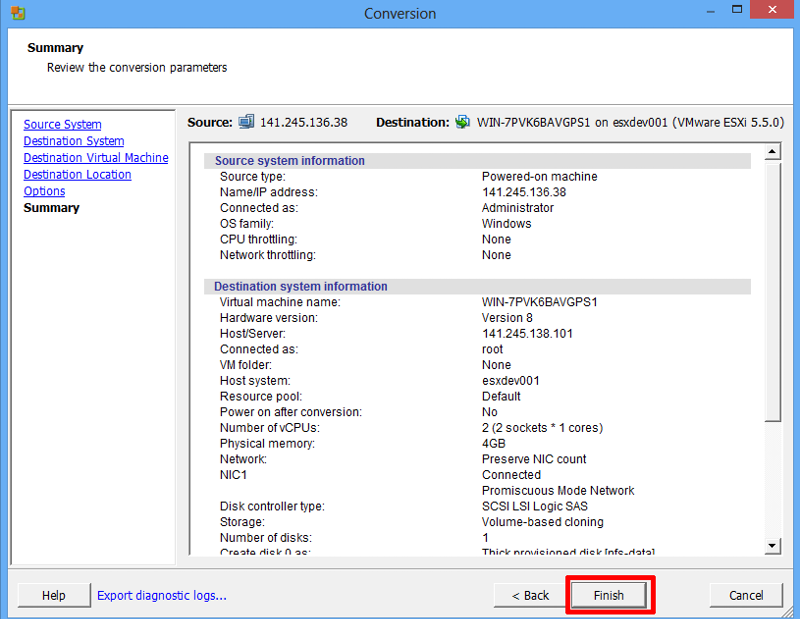The width and height of the screenshot is (800, 619).
Task: Click Virtual machine name value WIN-7PVK6BAVGPS1
Action: pos(539,302)
